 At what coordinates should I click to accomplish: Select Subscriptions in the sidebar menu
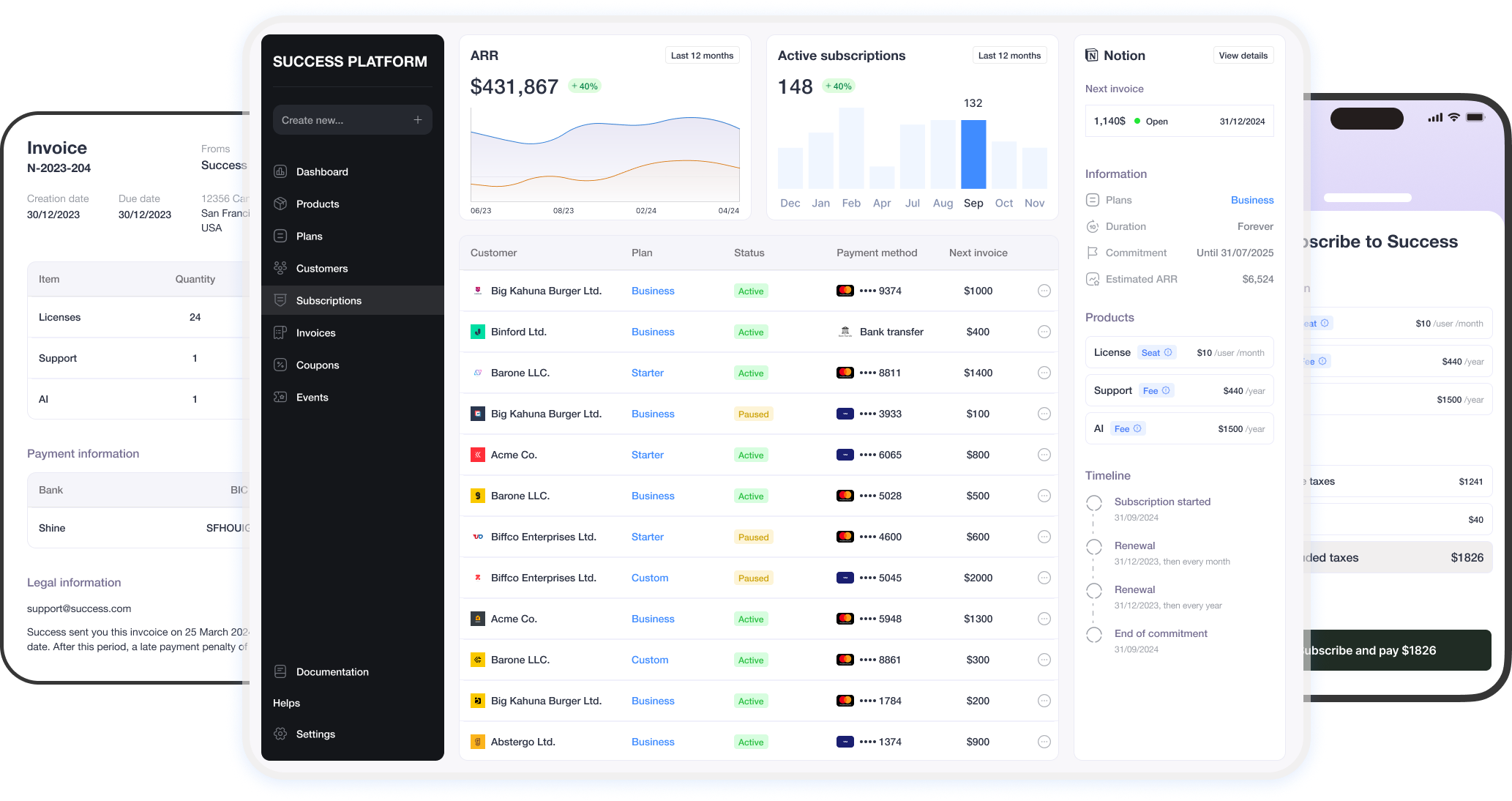point(328,300)
